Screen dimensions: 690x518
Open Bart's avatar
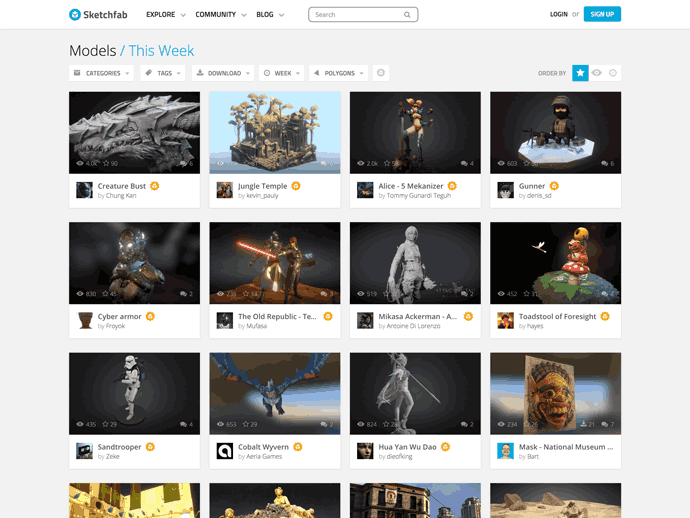click(x=506, y=451)
